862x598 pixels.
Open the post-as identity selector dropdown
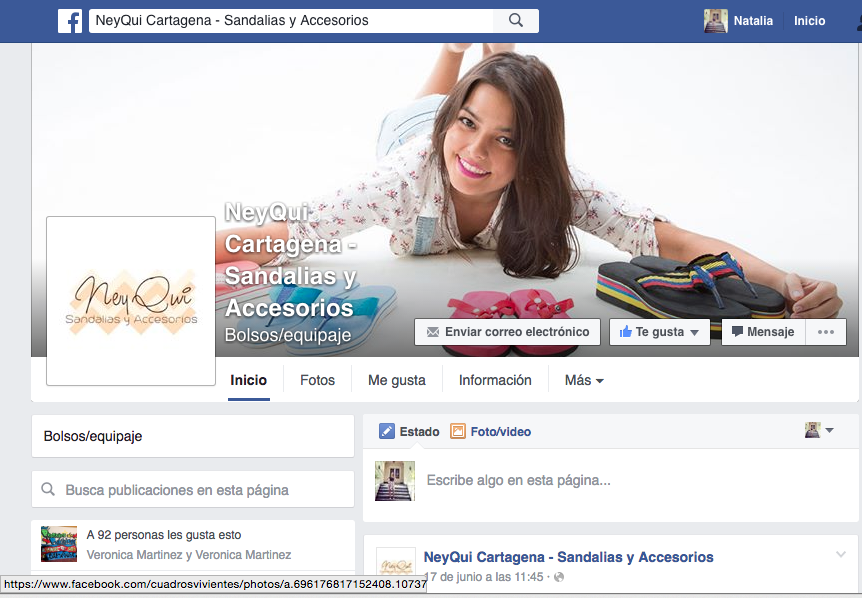pos(820,430)
